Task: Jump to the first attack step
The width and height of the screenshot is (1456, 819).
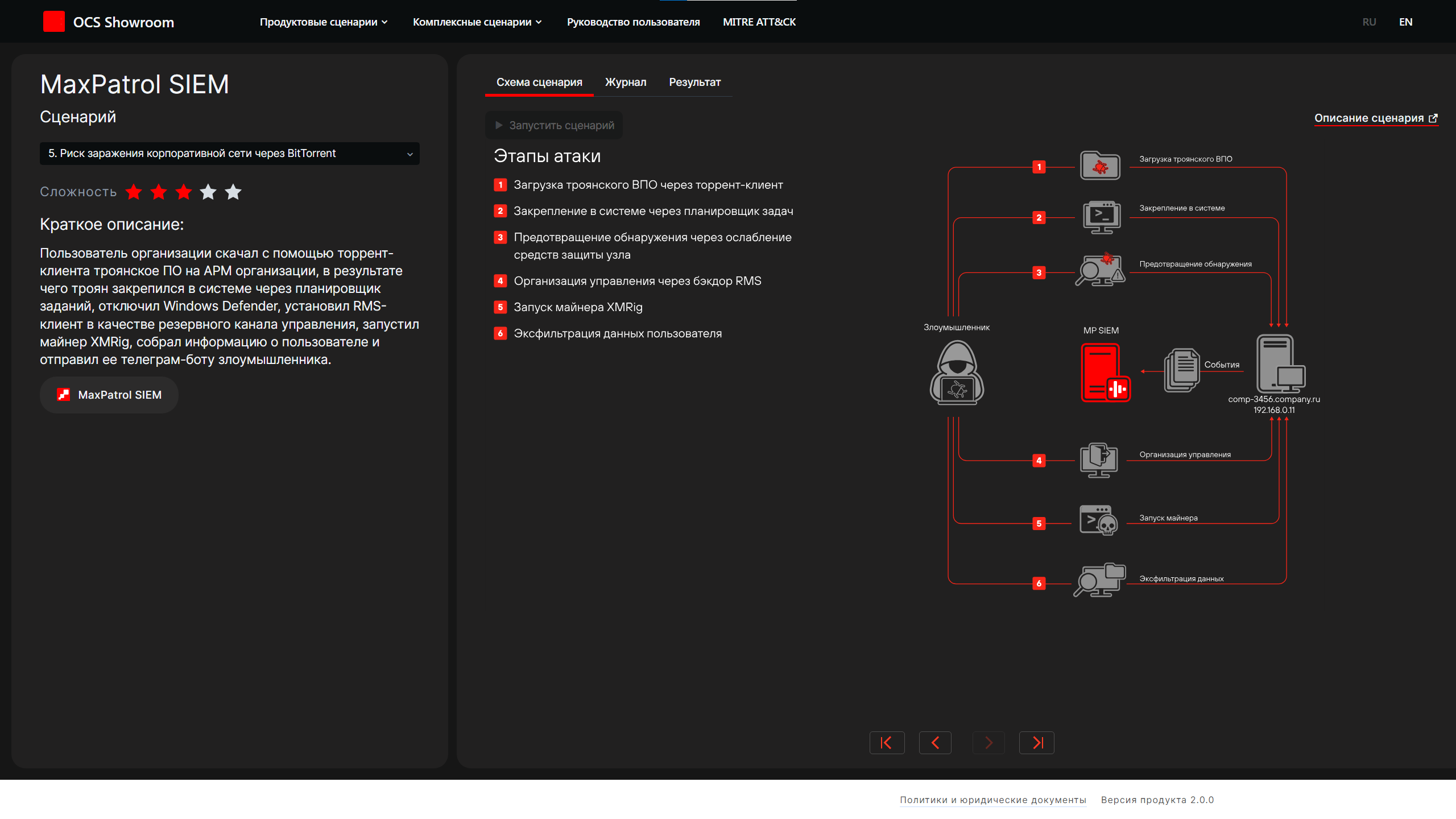Action: (x=887, y=743)
